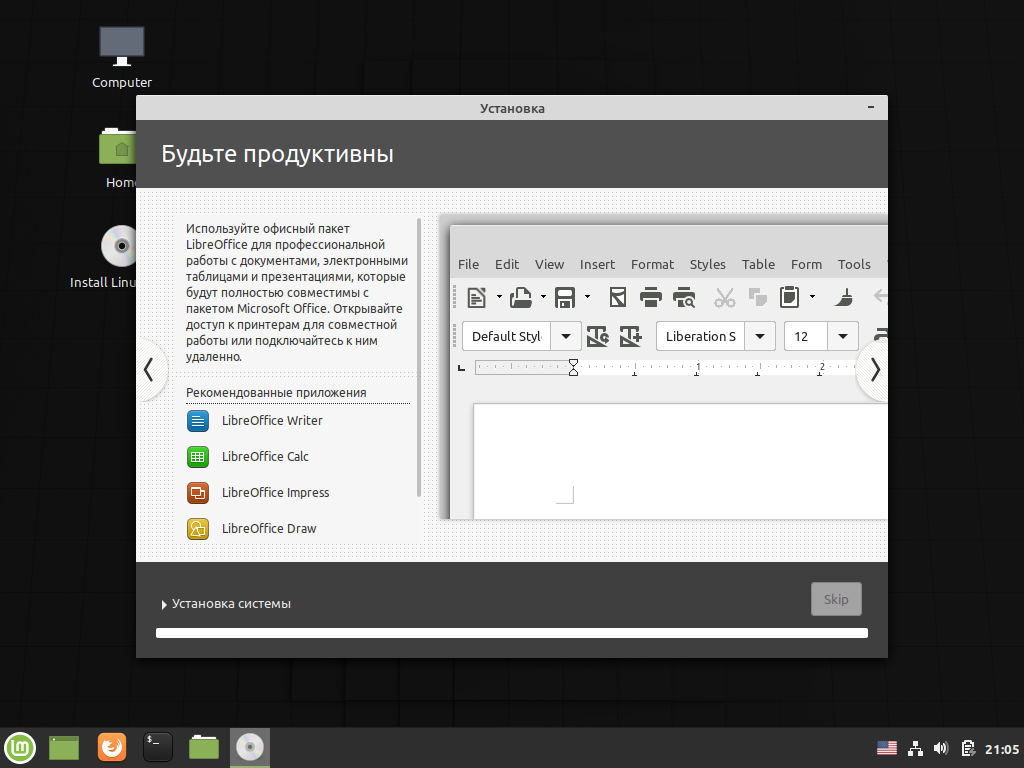The height and width of the screenshot is (768, 1024).
Task: Click the US flag keyboard layout indicator
Action: (x=886, y=748)
